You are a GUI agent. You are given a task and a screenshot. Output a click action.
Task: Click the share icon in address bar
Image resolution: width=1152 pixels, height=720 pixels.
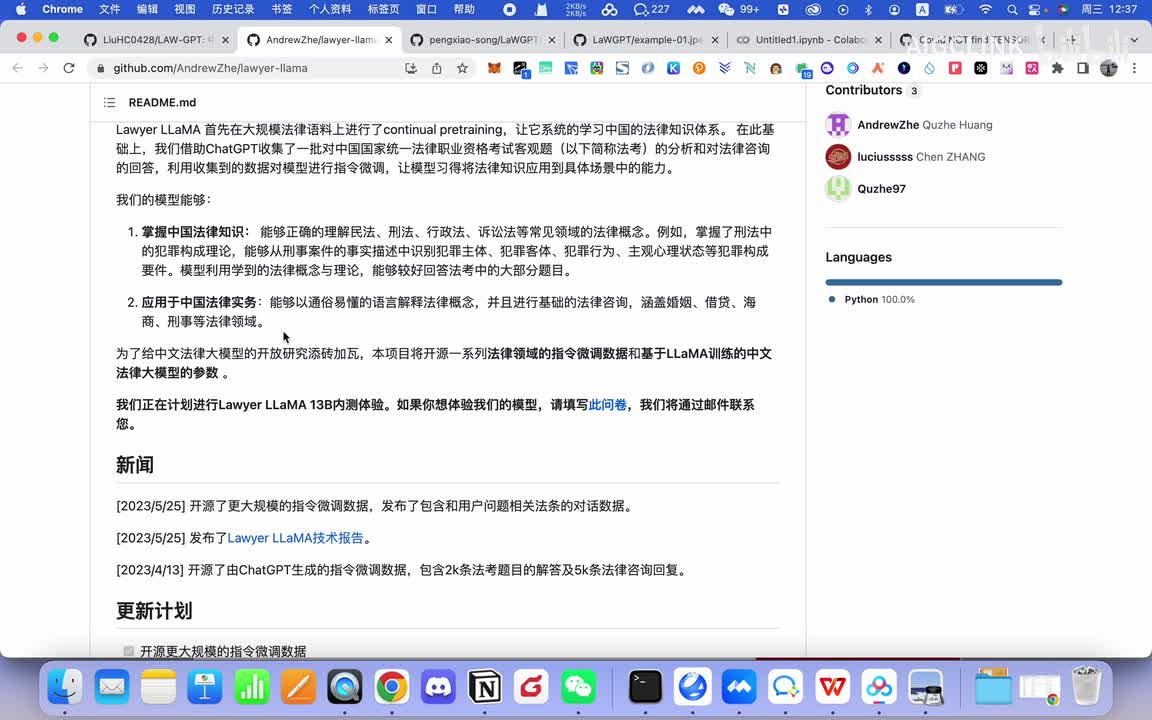pyautogui.click(x=437, y=68)
